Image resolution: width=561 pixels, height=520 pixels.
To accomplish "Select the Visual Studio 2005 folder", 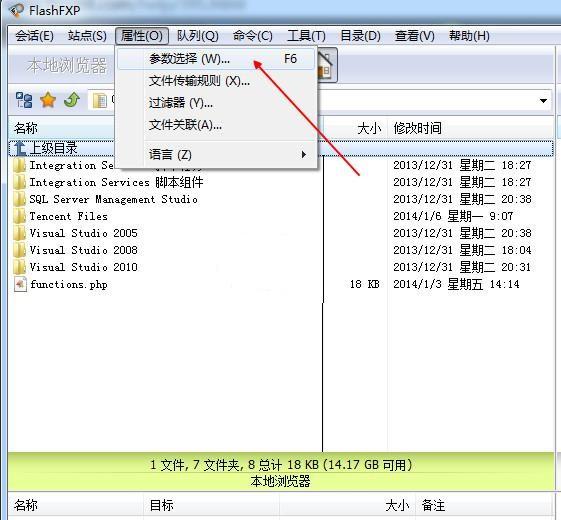I will [83, 233].
